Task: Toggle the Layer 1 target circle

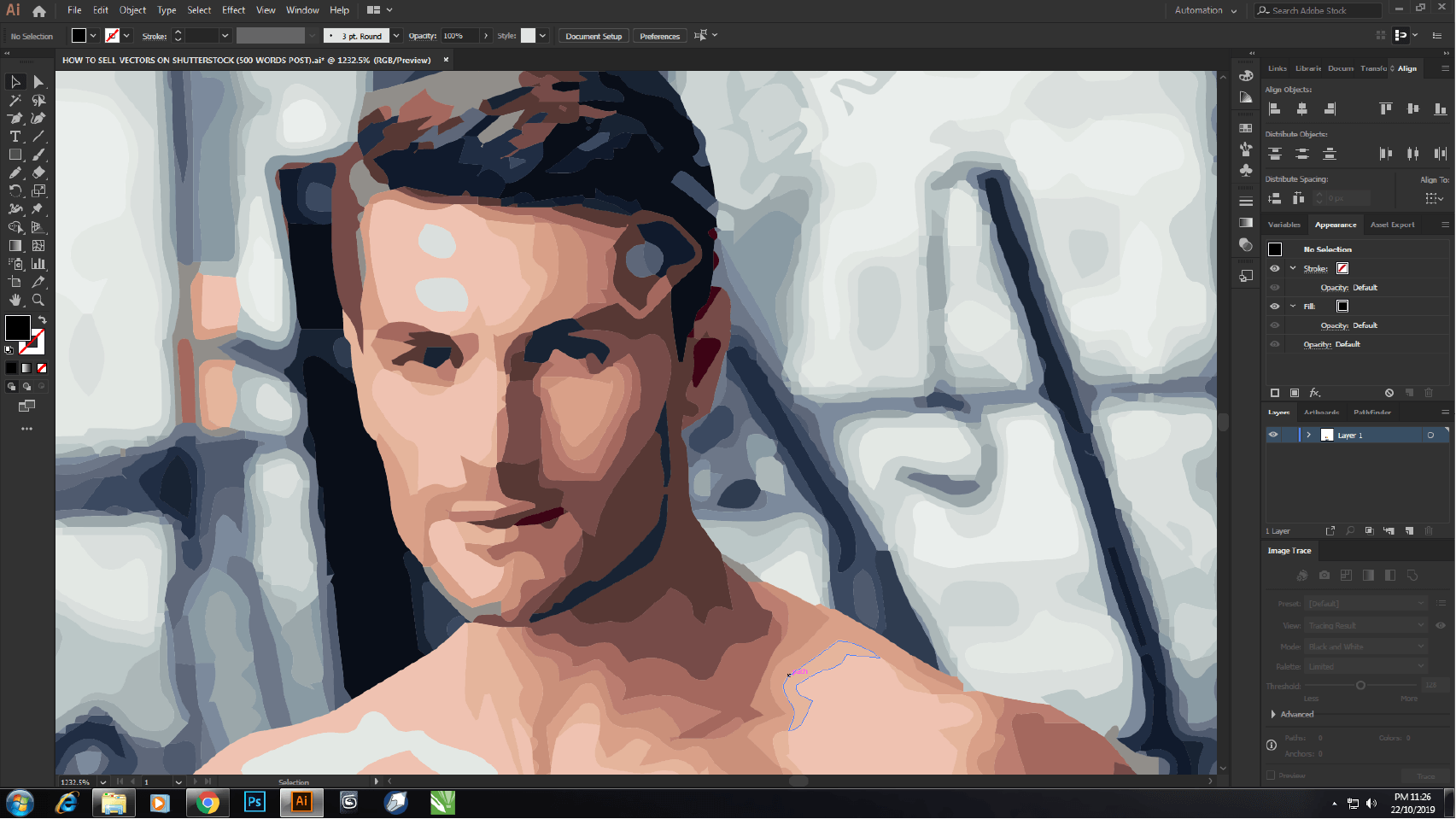Action: point(1430,436)
